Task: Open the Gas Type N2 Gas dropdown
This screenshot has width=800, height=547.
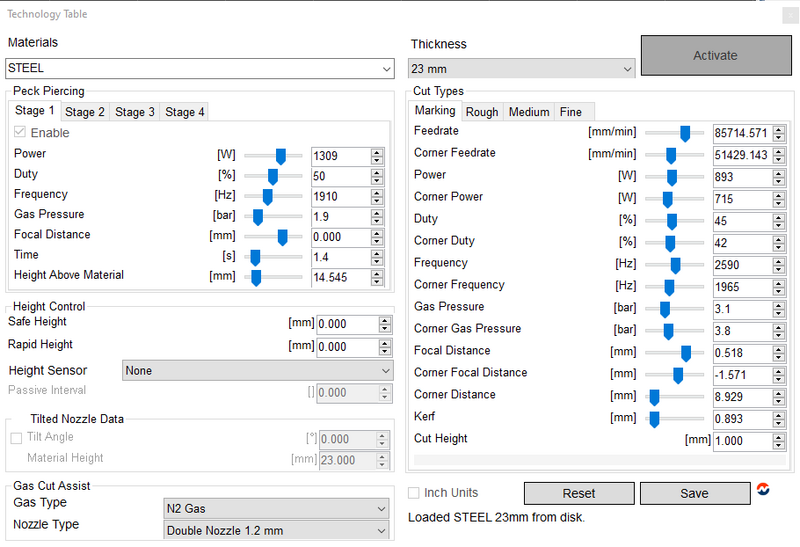Action: point(275,508)
